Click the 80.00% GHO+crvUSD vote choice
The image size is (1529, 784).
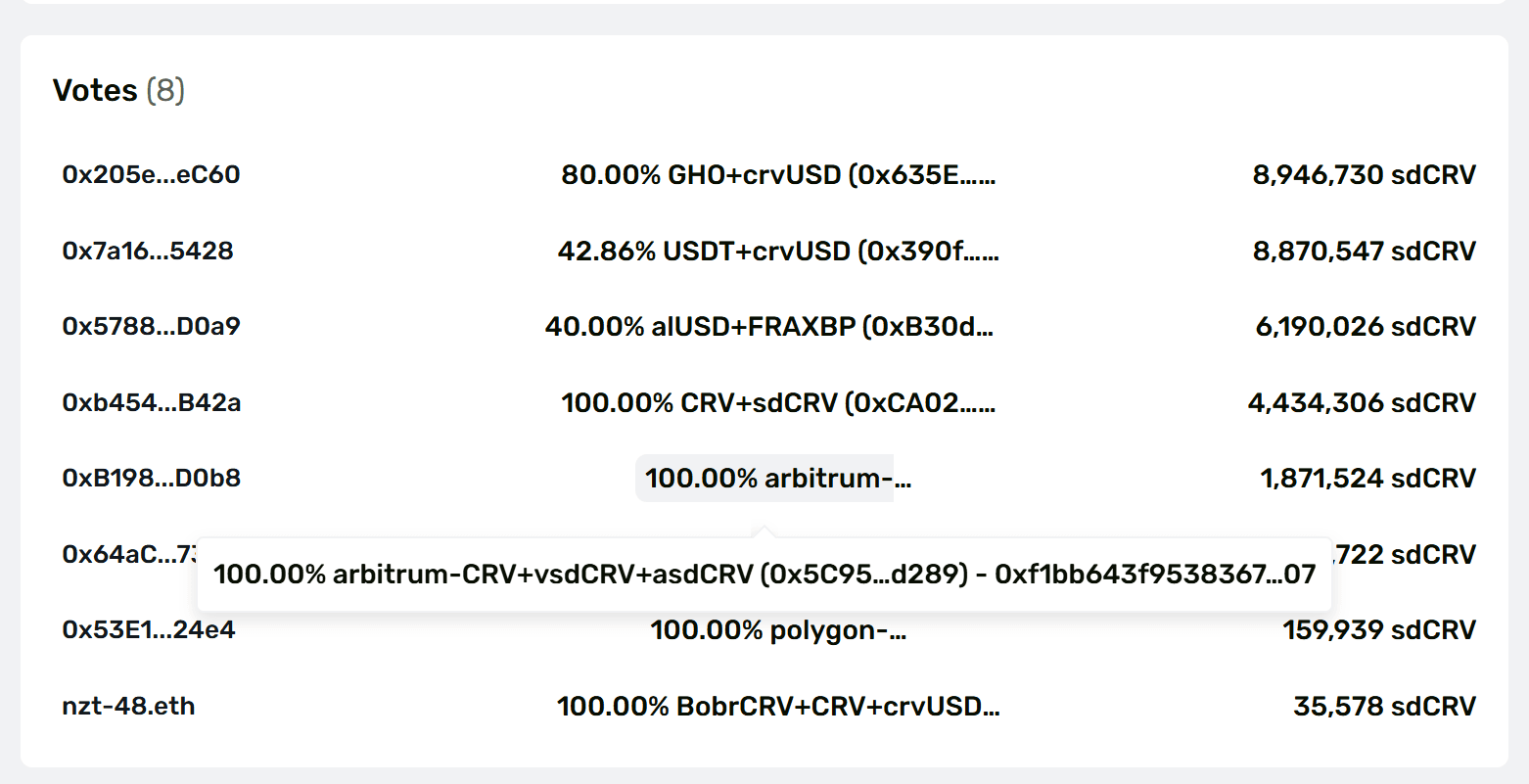778,175
